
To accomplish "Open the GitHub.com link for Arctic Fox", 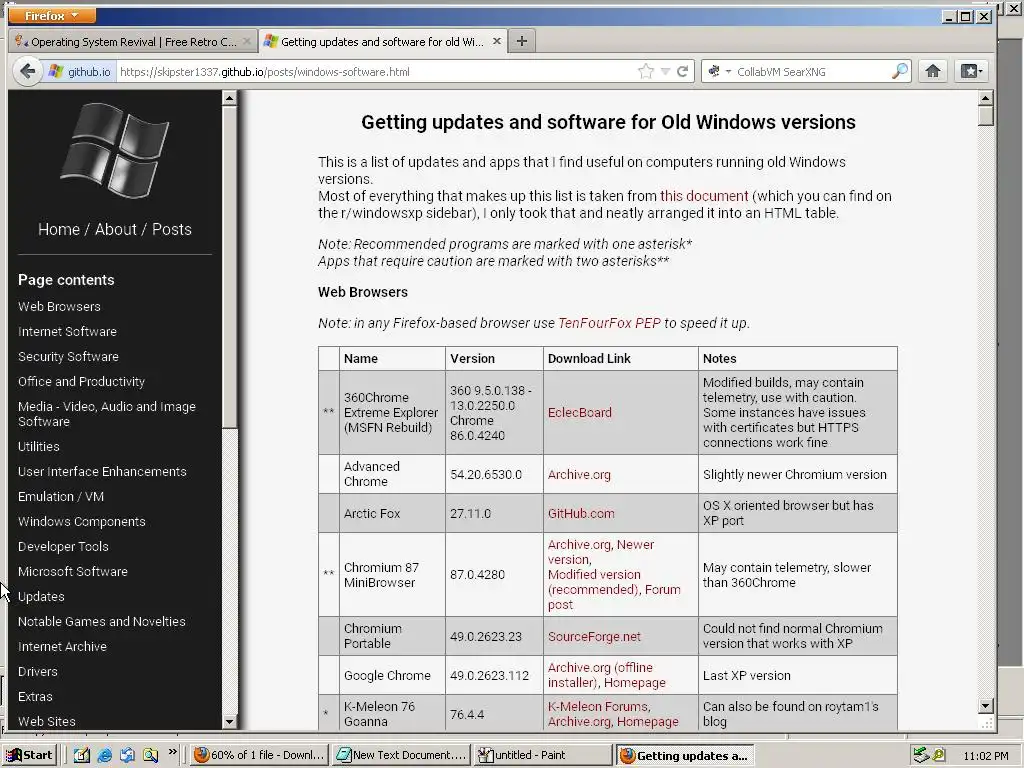I will (x=581, y=513).
